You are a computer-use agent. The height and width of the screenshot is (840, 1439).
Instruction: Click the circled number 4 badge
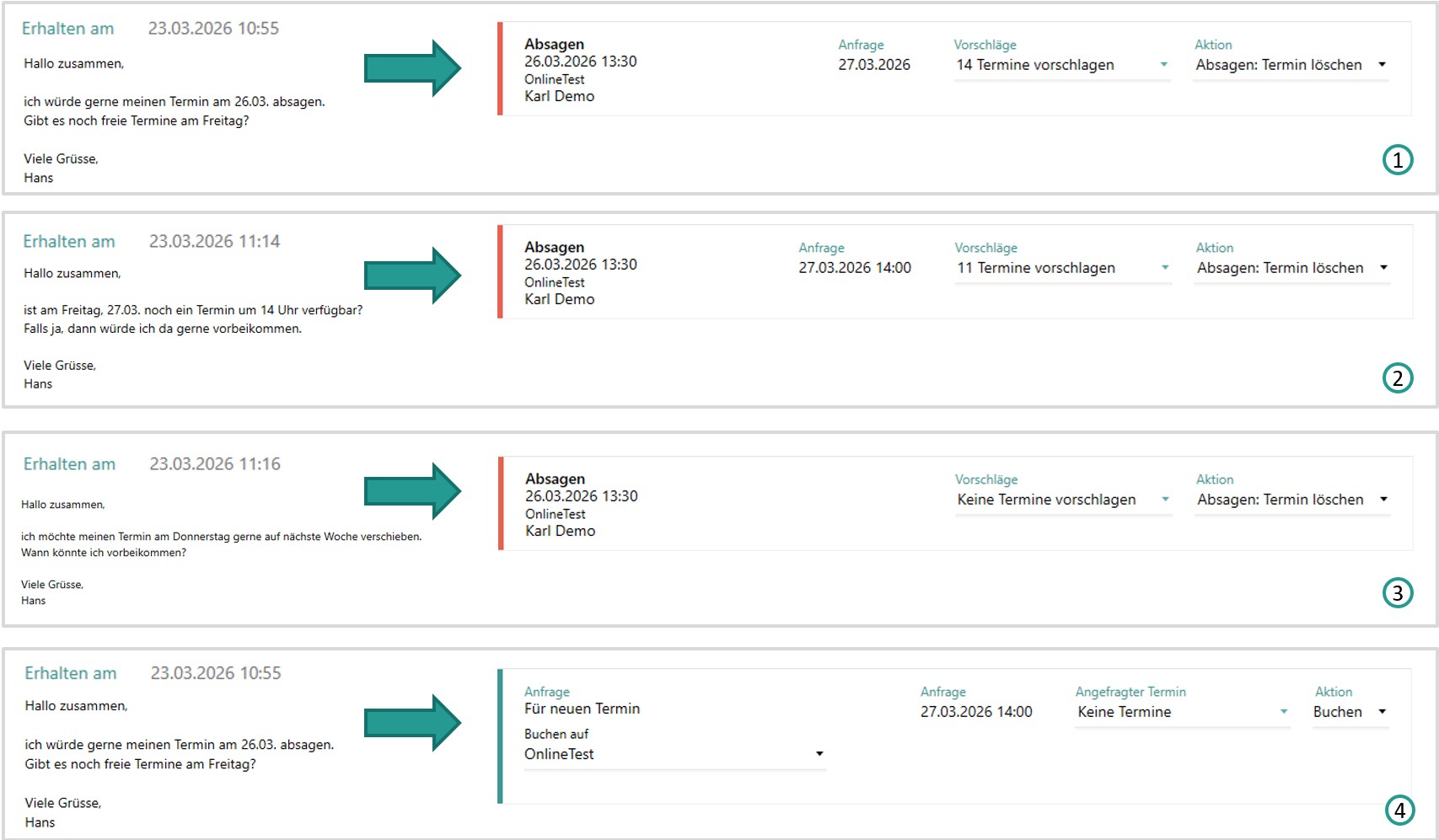pyautogui.click(x=1400, y=811)
